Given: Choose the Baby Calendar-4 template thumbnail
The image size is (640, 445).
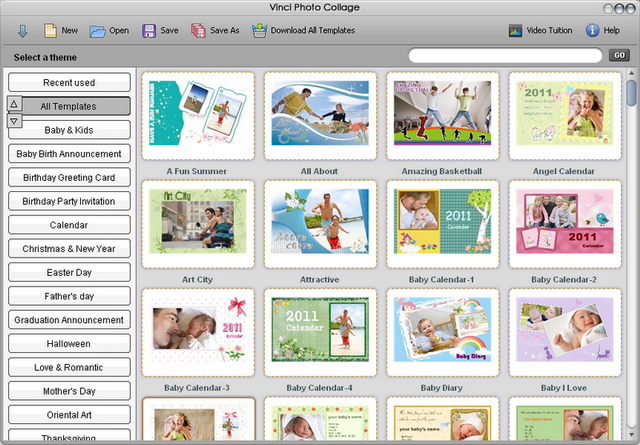Looking at the screenshot, I should coord(320,332).
